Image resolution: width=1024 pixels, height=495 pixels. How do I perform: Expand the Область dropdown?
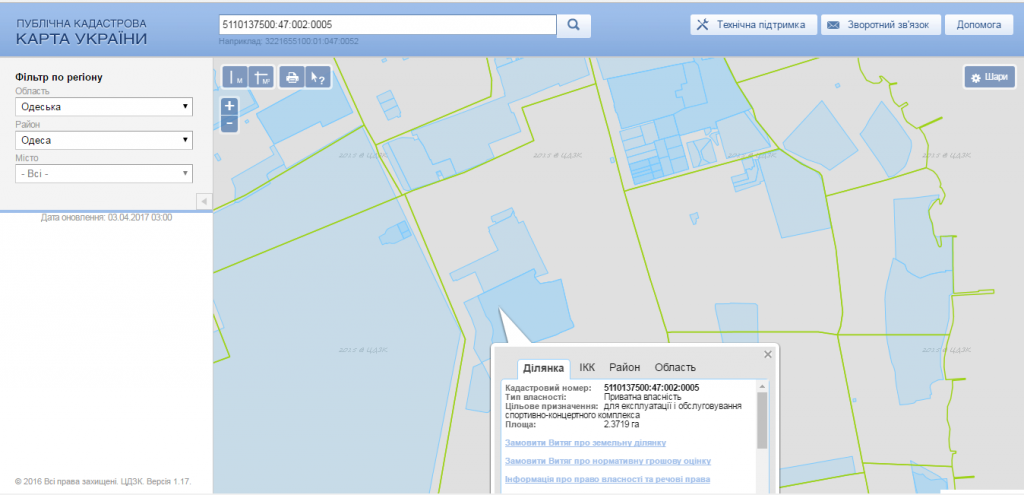pyautogui.click(x=103, y=107)
